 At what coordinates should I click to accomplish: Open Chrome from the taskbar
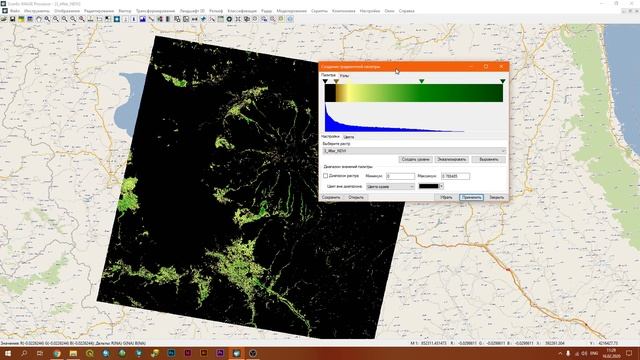click(x=57, y=353)
